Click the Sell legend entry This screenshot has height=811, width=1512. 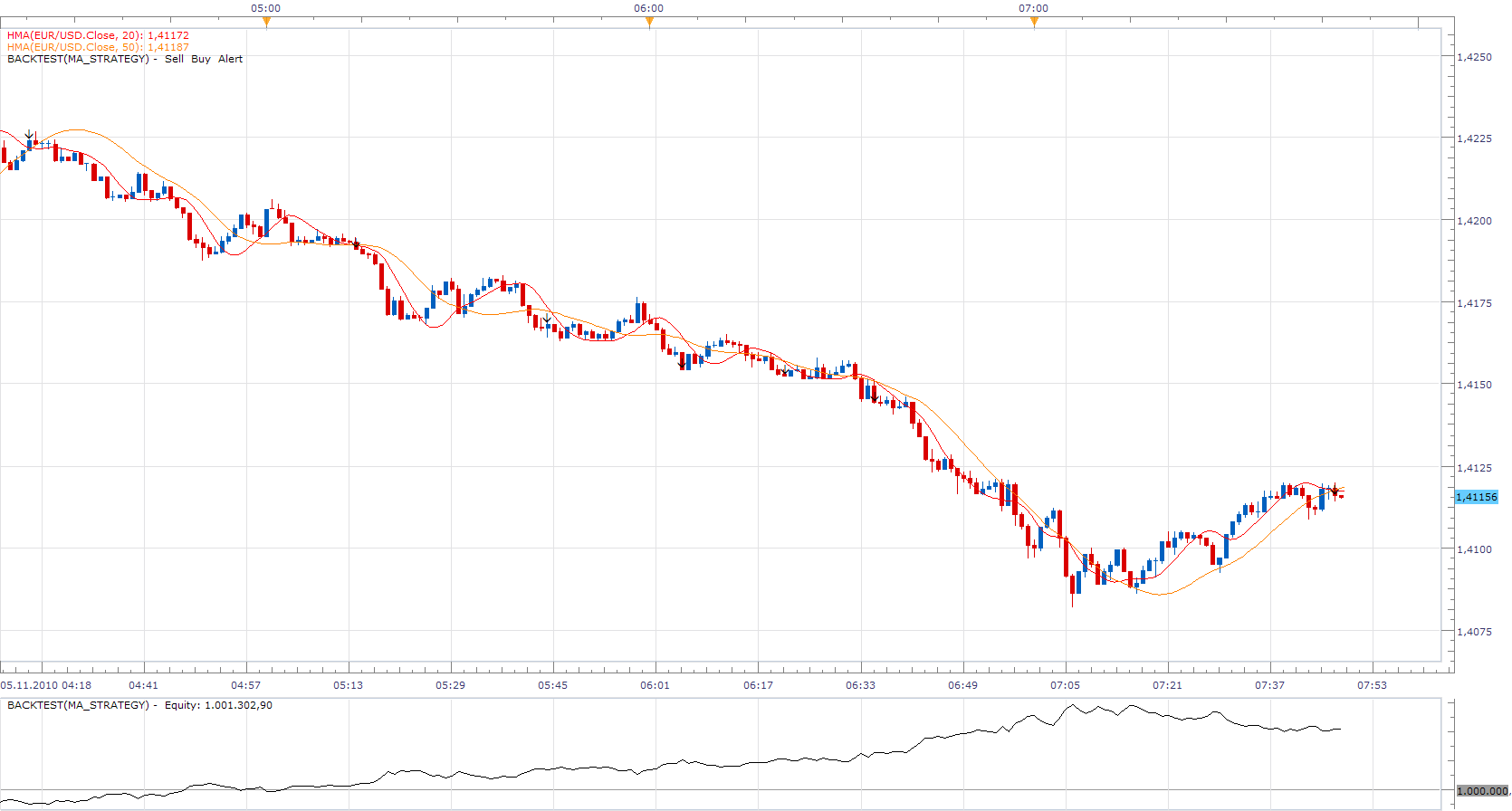[174, 59]
